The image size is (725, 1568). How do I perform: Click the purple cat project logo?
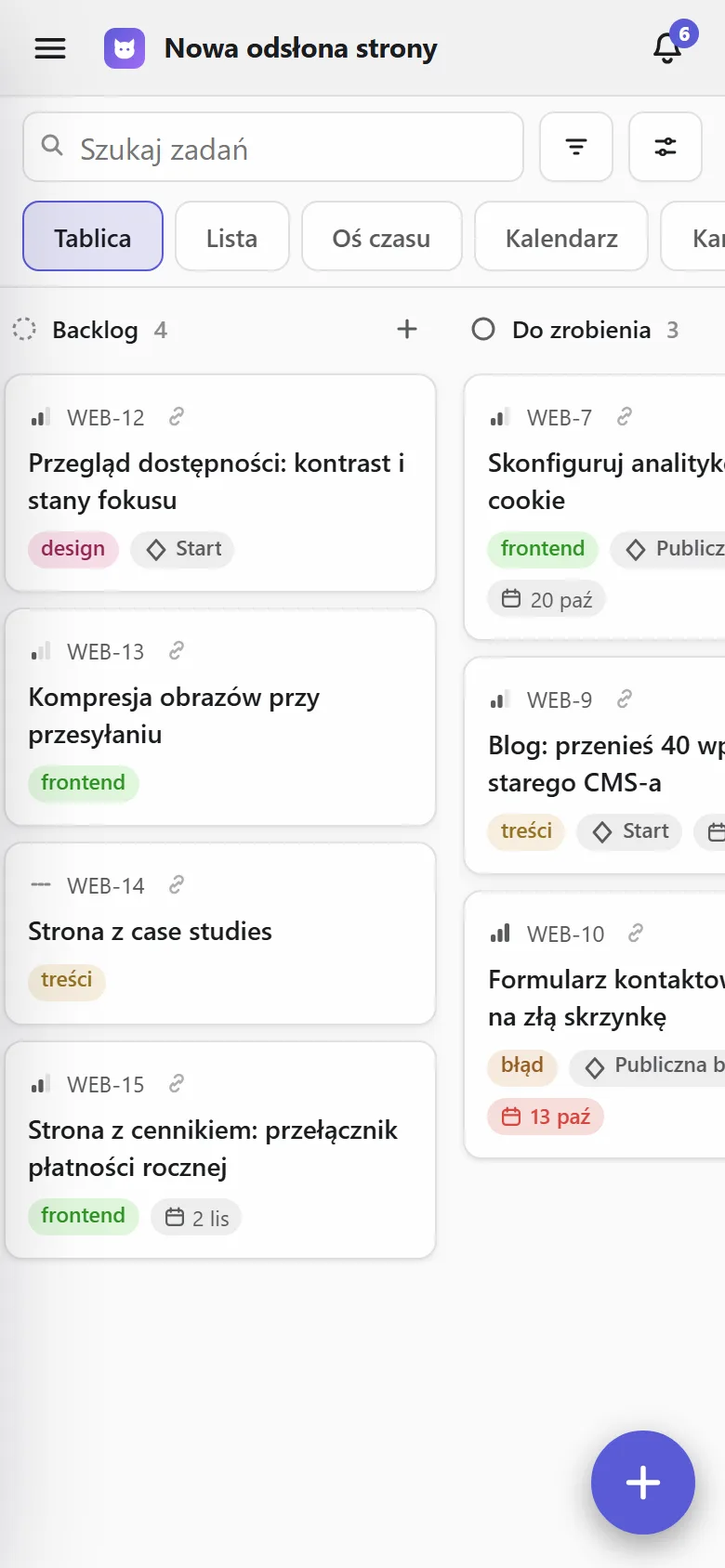tap(125, 48)
